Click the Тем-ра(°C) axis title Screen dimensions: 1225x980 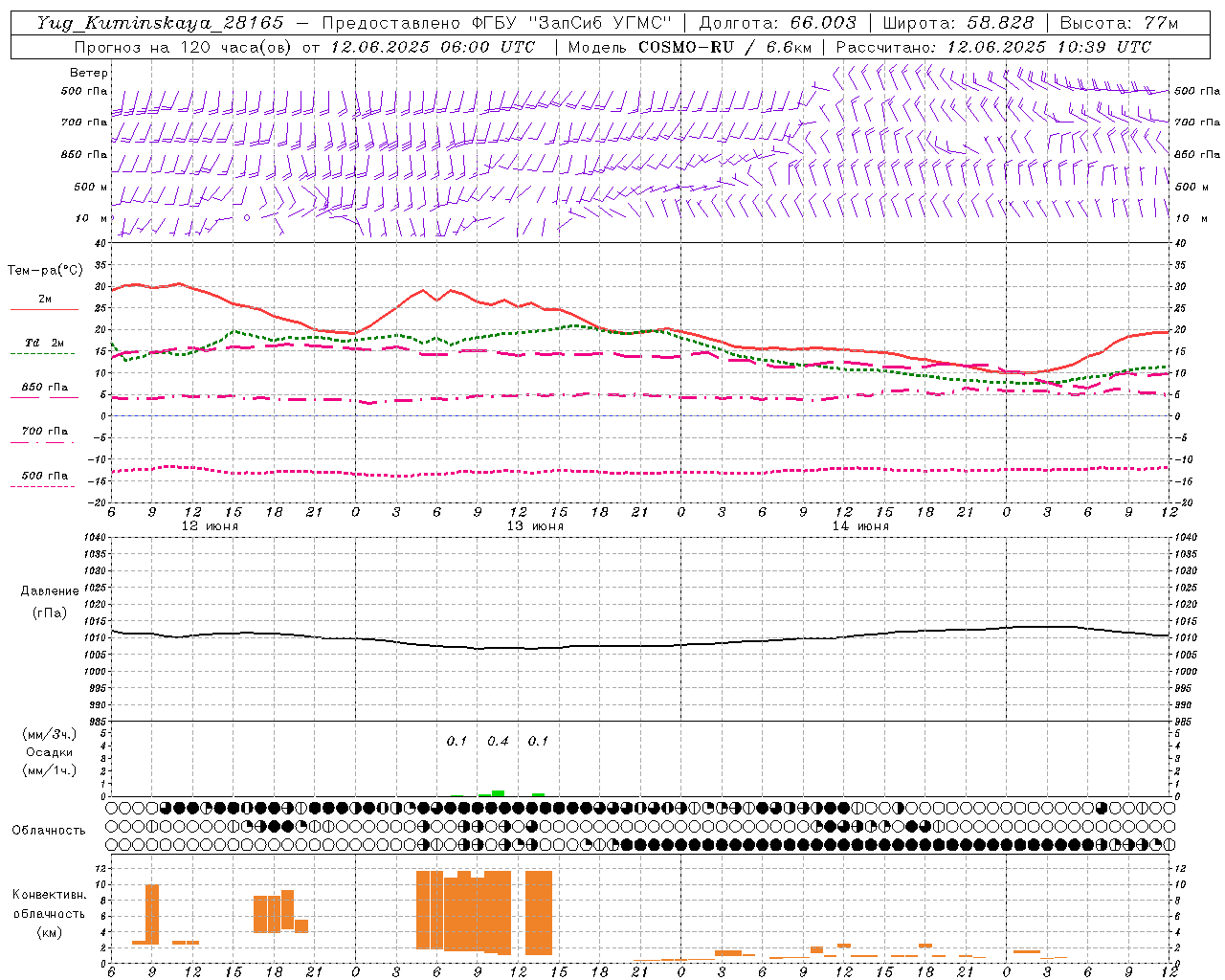[45, 271]
